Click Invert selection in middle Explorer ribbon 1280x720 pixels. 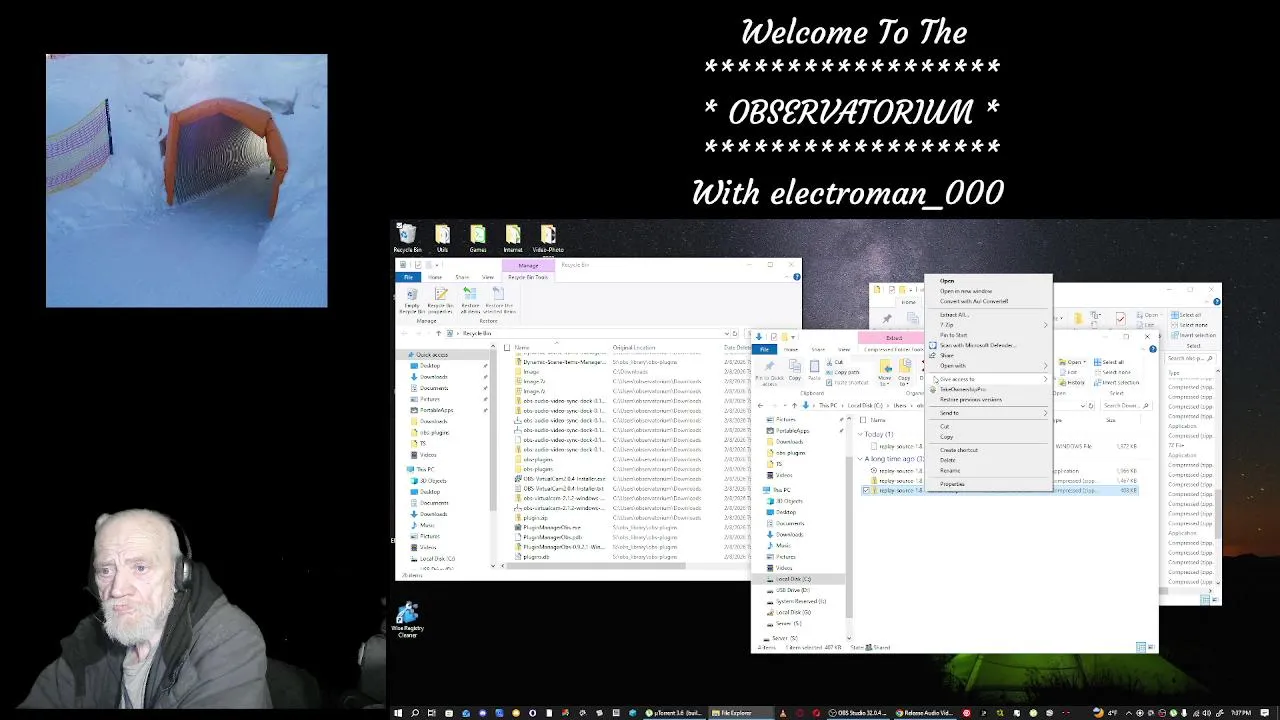click(x=1116, y=382)
